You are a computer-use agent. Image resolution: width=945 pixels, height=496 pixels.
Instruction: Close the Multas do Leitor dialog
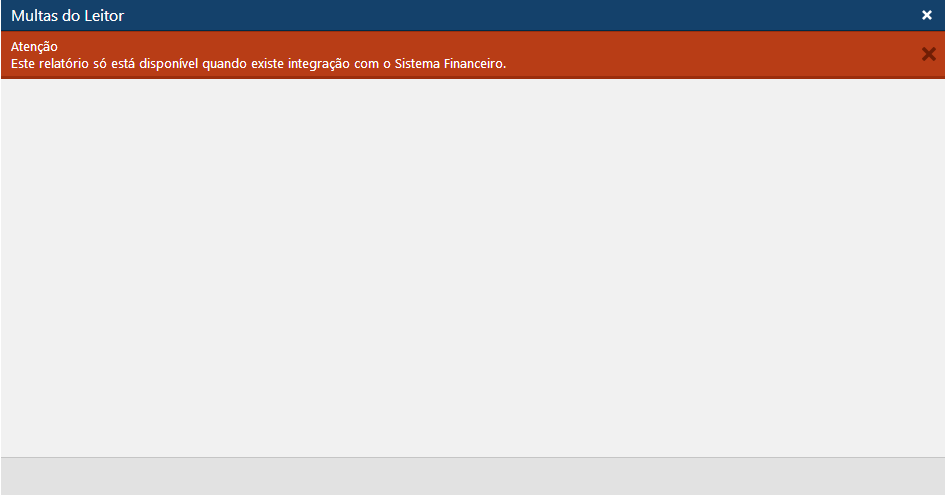coord(926,15)
